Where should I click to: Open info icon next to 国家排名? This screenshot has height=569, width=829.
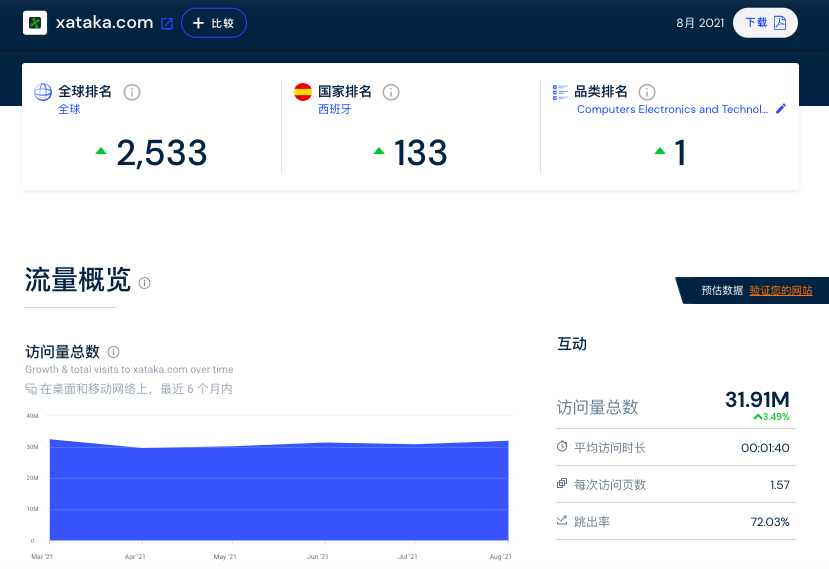pos(391,92)
